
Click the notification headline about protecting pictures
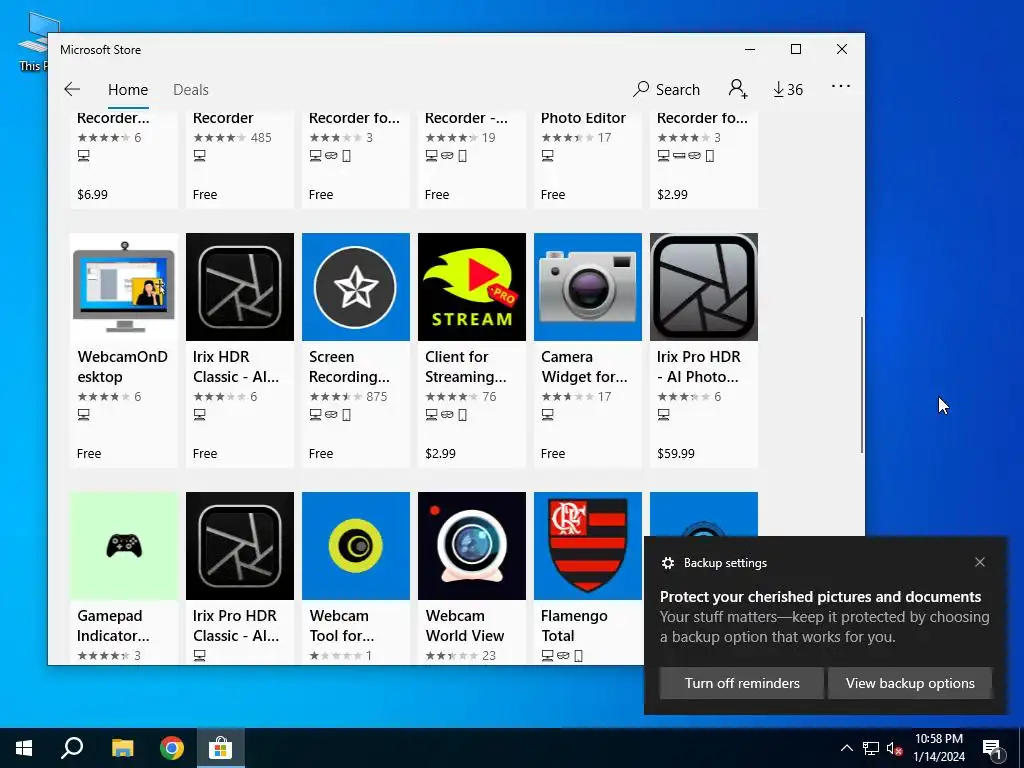(820, 596)
